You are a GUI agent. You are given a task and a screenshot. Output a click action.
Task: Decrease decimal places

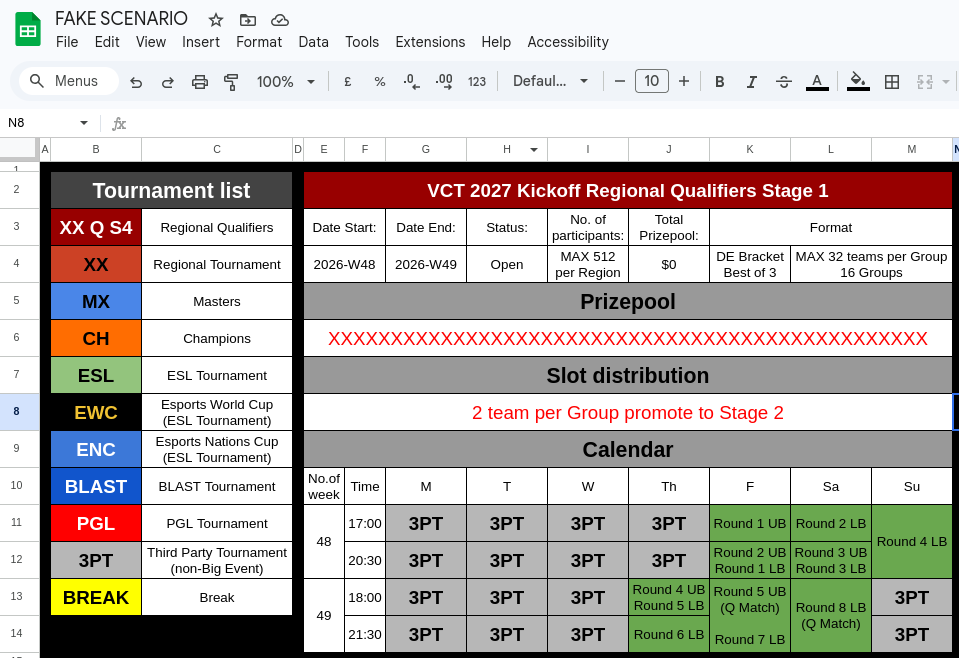pos(412,81)
